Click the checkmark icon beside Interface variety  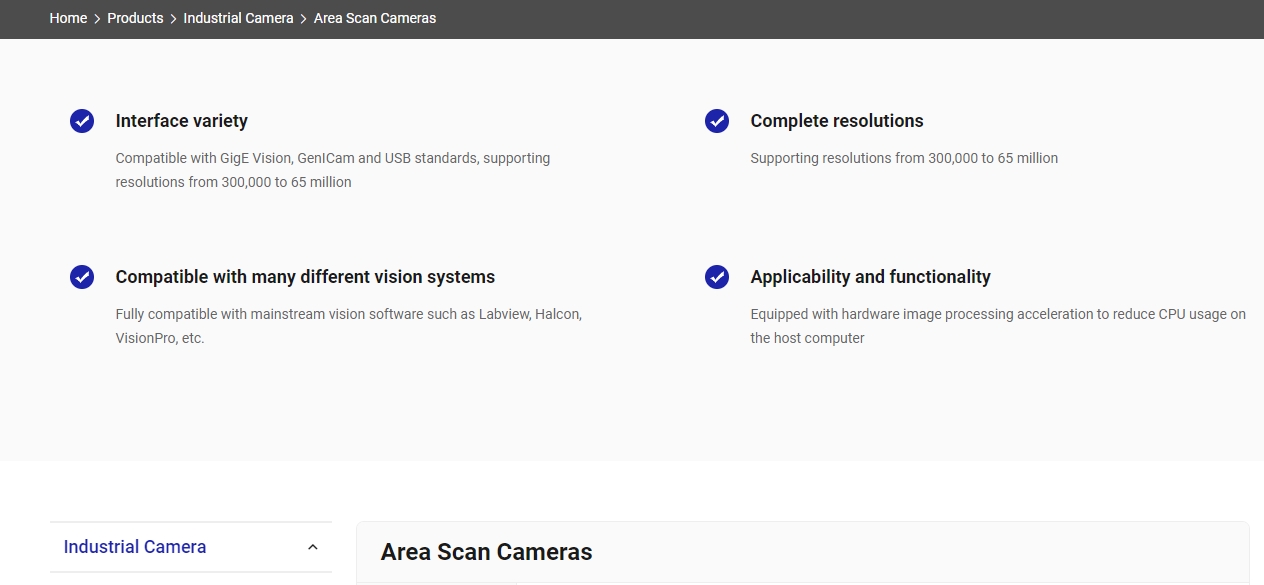pyautogui.click(x=82, y=121)
